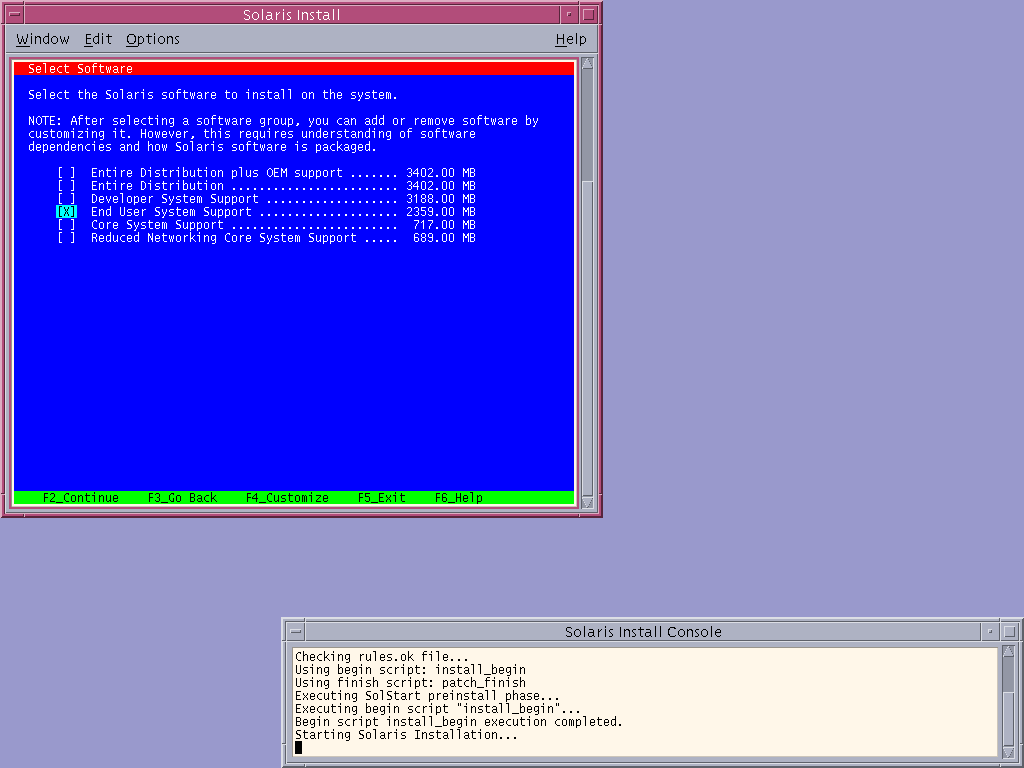Viewport: 1024px width, 768px height.
Task: Click the 3188.00 MB size value
Action: tap(441, 199)
